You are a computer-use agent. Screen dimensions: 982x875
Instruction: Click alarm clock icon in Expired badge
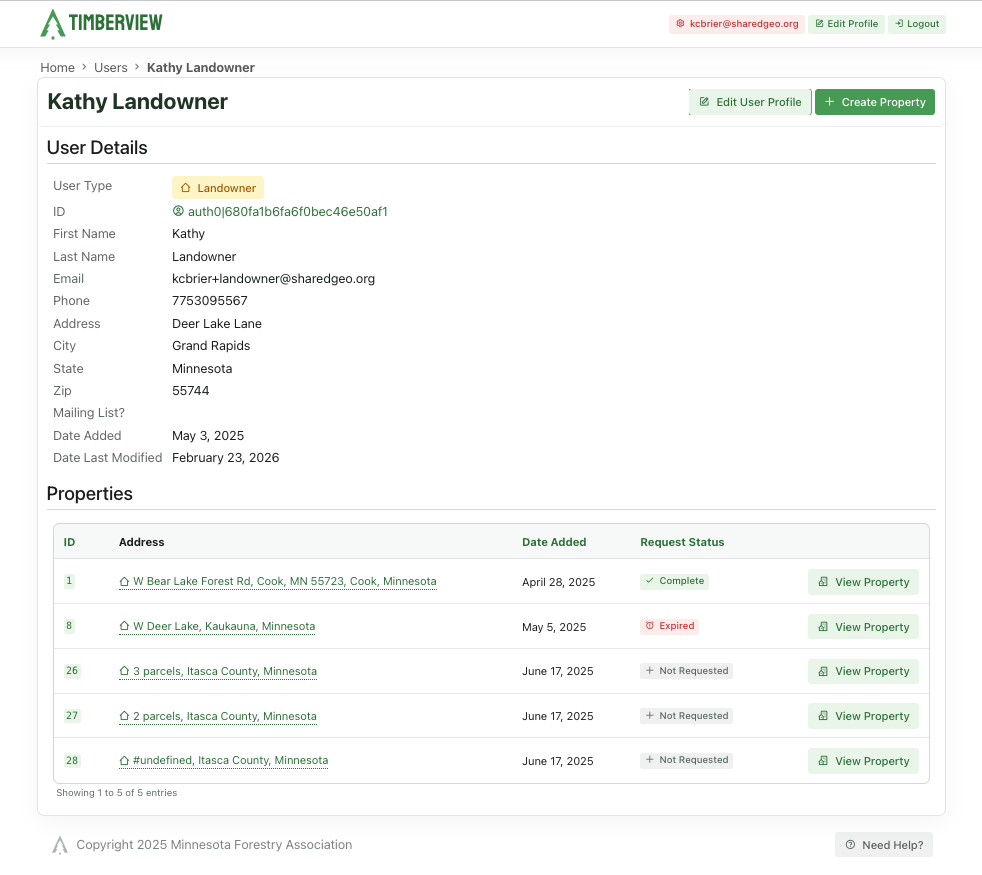(649, 626)
